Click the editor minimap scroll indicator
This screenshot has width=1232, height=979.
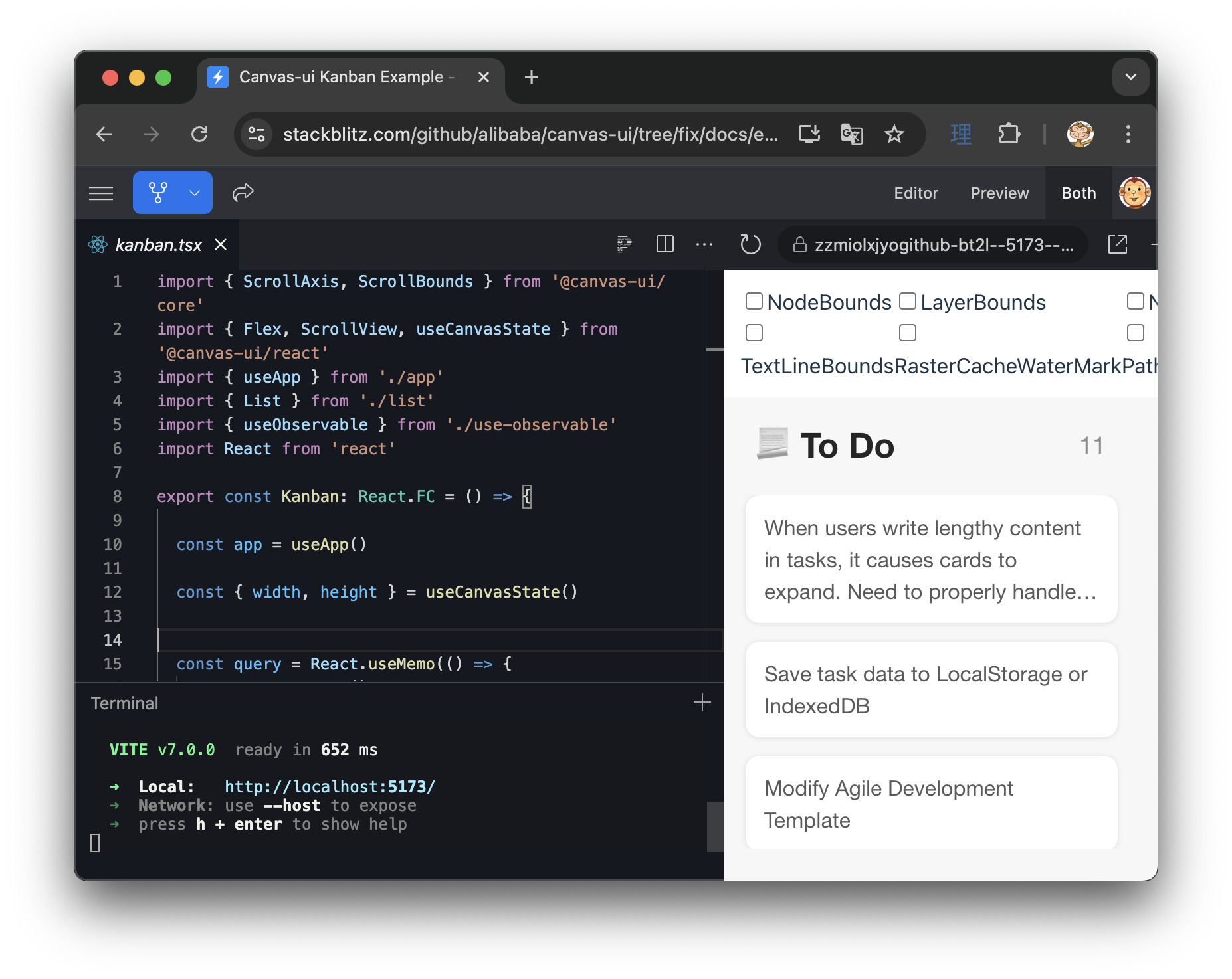point(715,349)
